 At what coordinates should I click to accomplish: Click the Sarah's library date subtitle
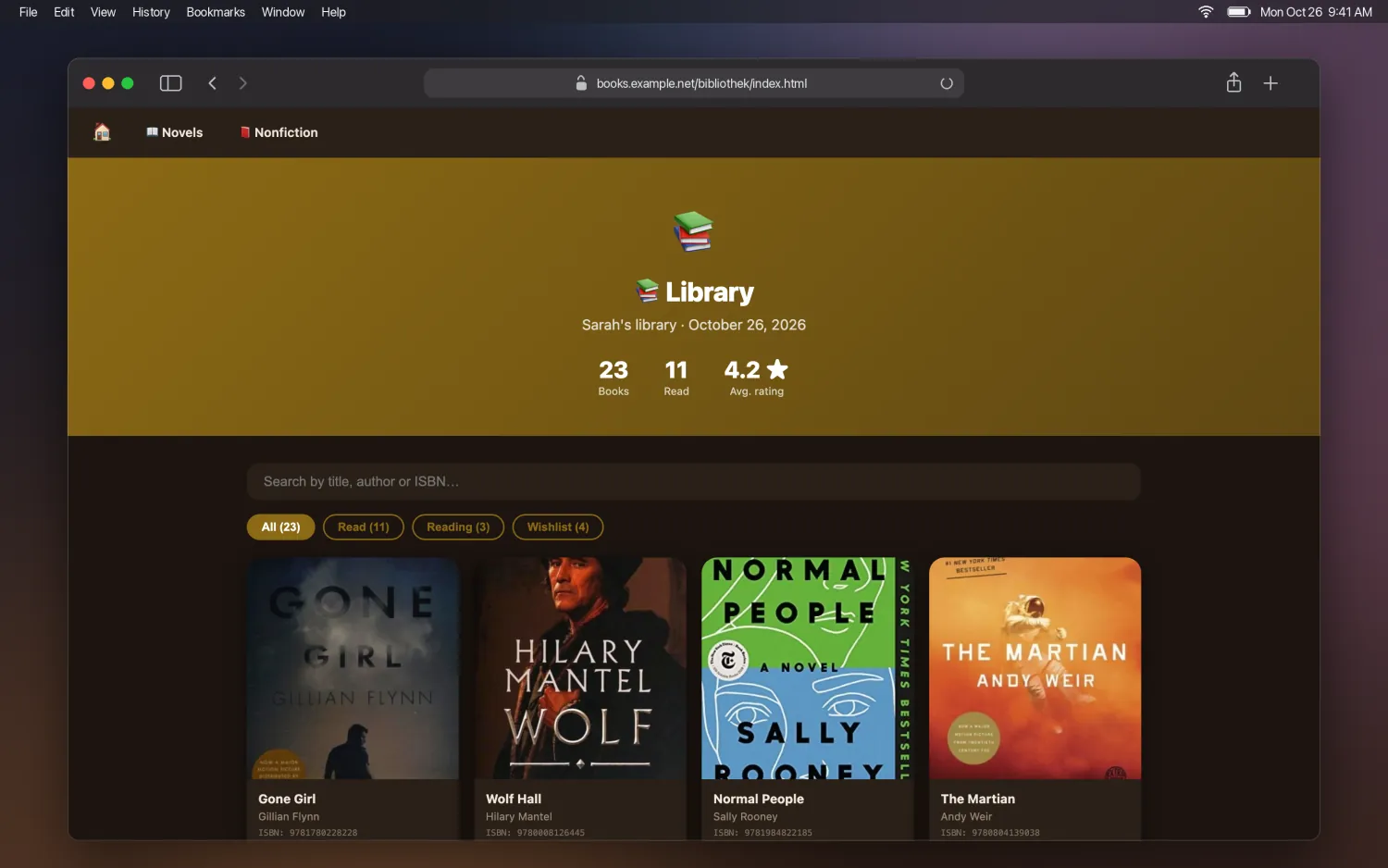pos(694,325)
